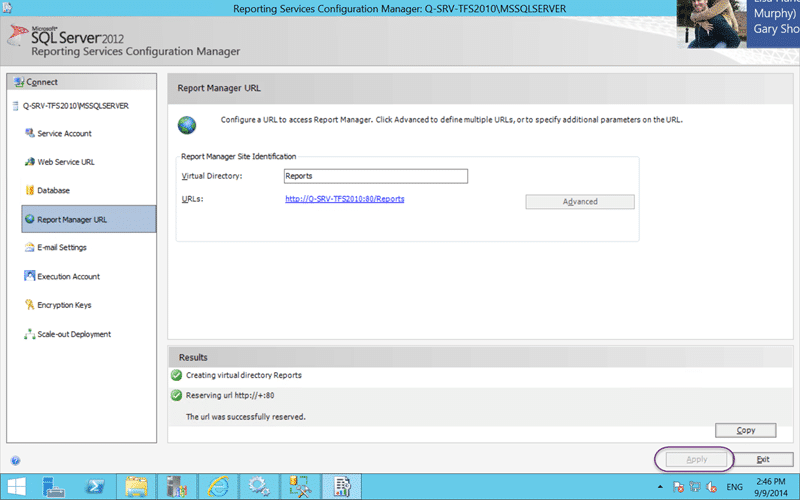
Task: Open the Execution Account page
Action: point(68,276)
